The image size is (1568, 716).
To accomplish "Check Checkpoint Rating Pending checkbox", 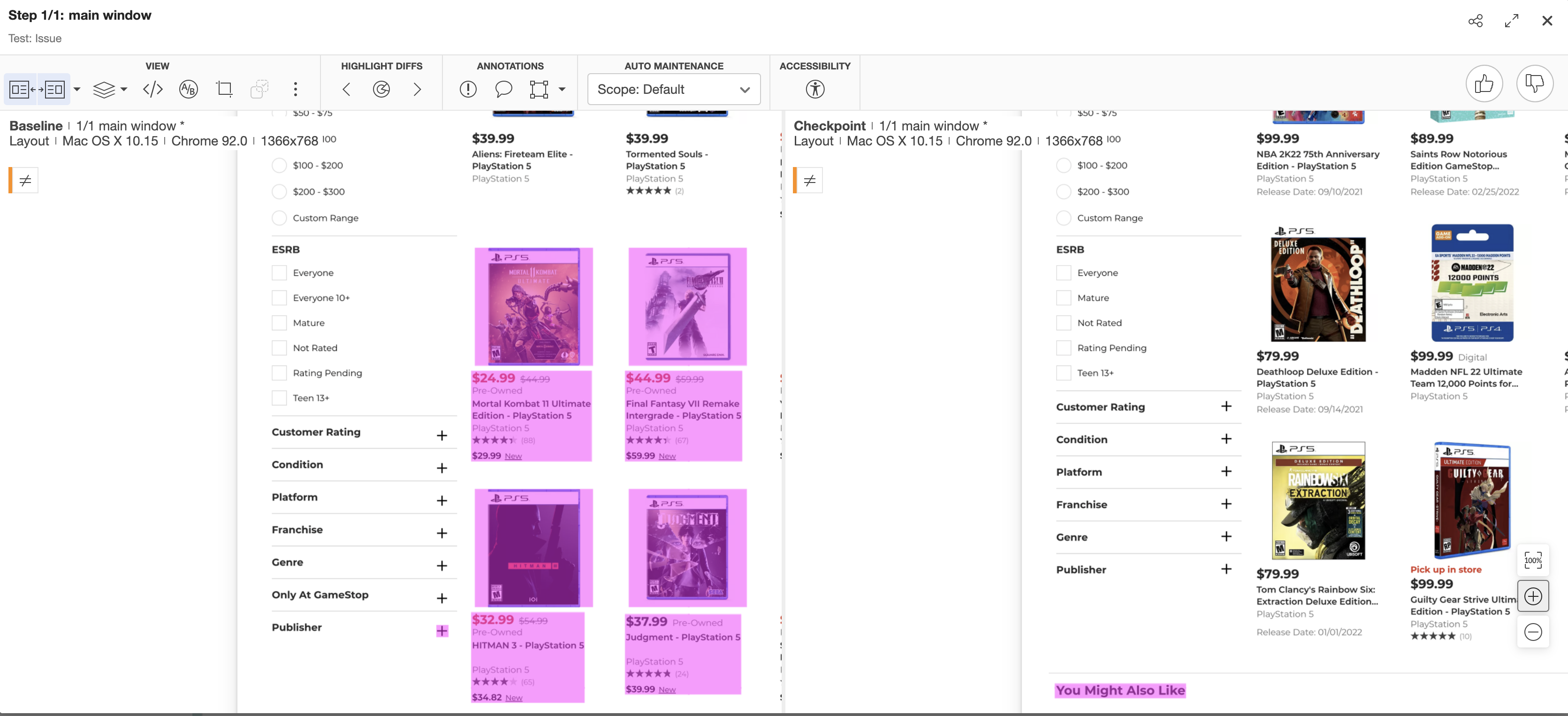I will pos(1063,348).
